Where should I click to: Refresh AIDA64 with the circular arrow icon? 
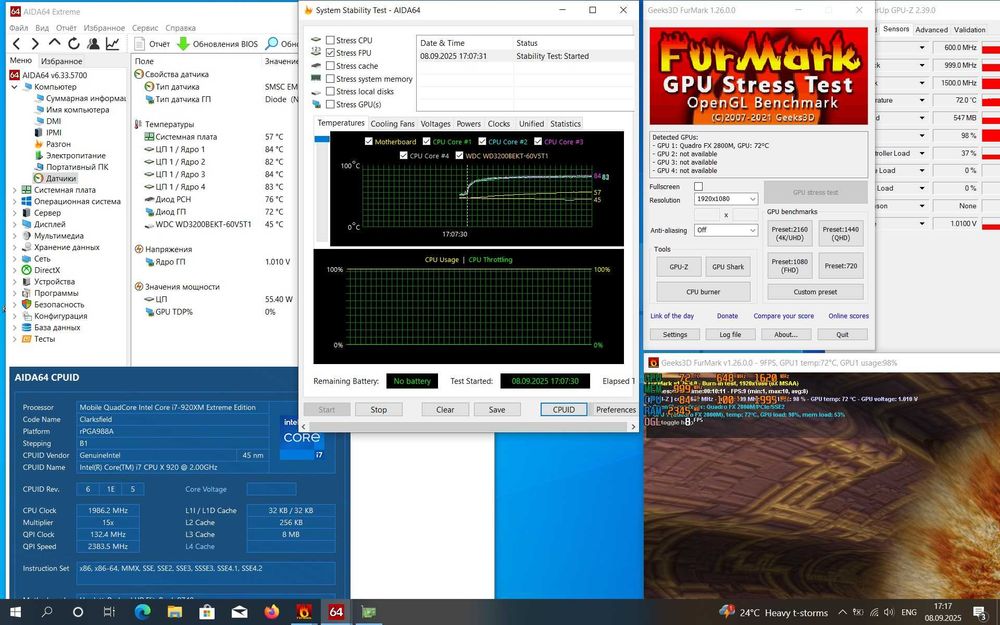(74, 43)
